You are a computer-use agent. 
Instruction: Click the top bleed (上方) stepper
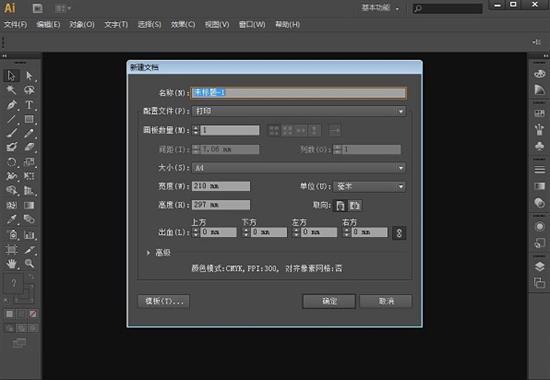pos(196,232)
